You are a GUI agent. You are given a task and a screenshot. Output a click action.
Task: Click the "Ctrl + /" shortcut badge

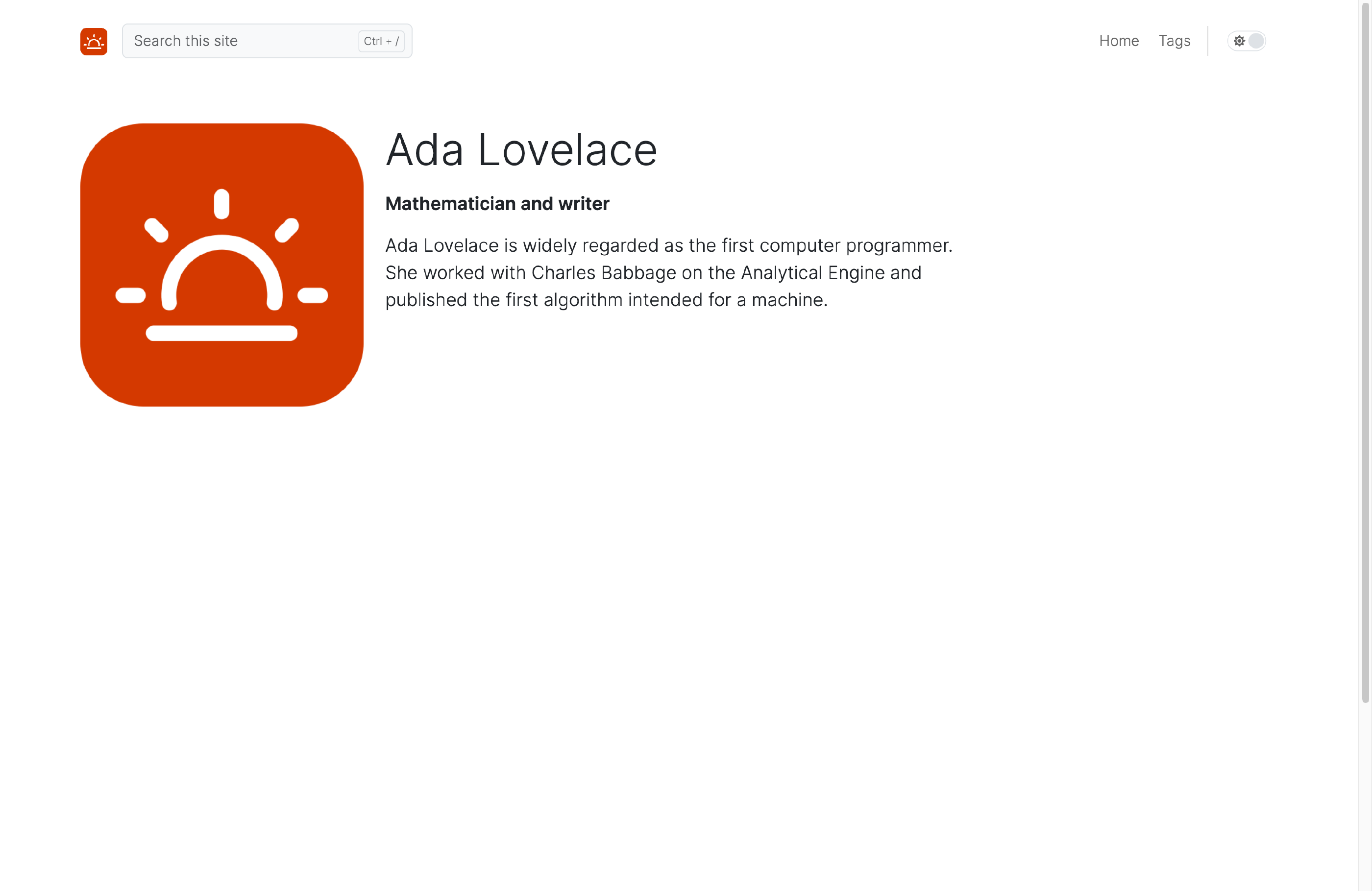[x=381, y=41]
